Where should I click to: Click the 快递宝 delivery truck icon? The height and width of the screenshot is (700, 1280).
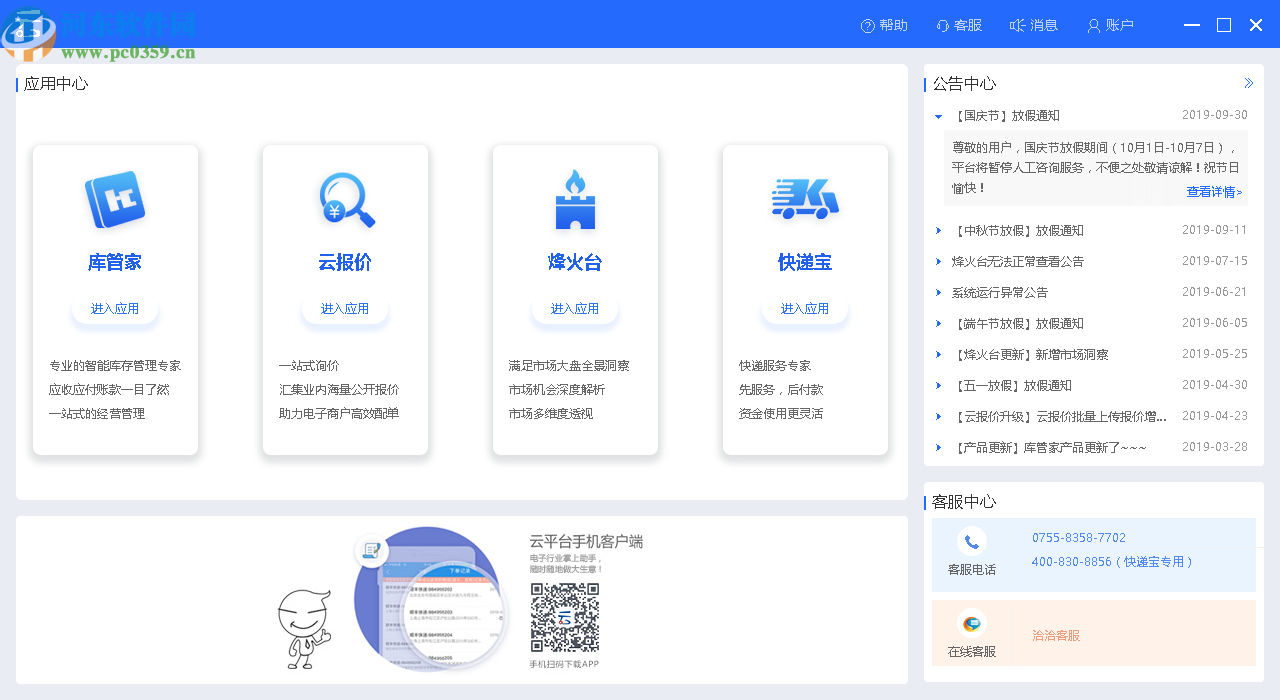(x=805, y=199)
